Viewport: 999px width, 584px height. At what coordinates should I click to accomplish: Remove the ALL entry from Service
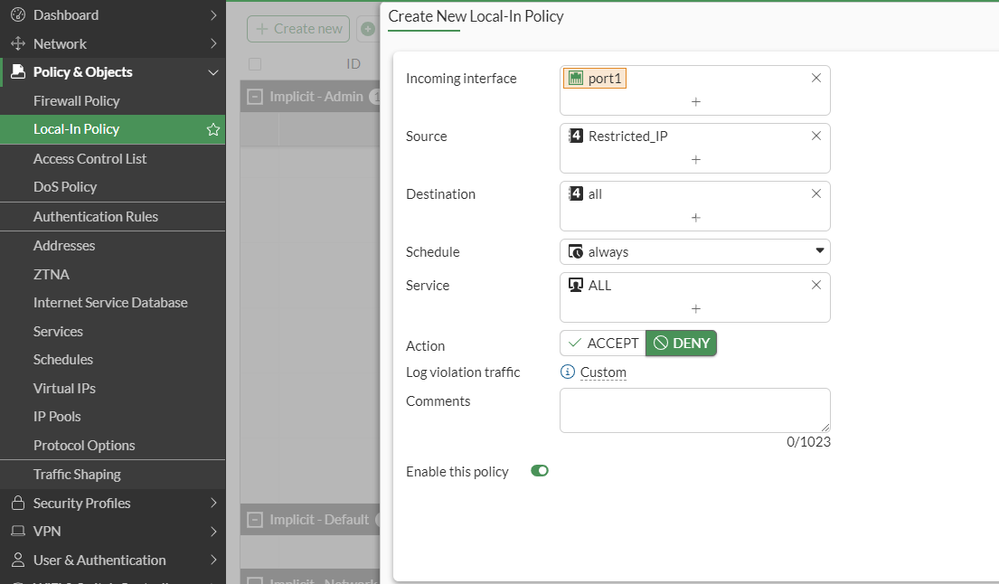816,285
